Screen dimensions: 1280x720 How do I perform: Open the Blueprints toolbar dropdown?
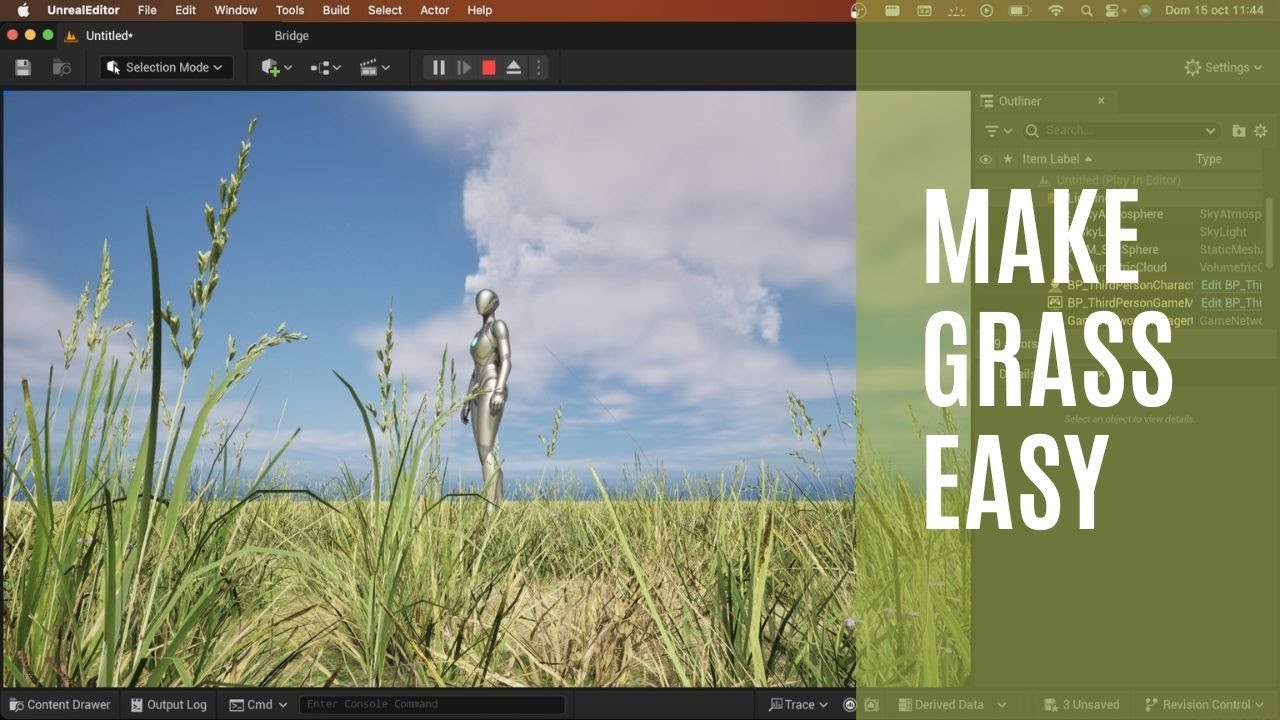[326, 67]
